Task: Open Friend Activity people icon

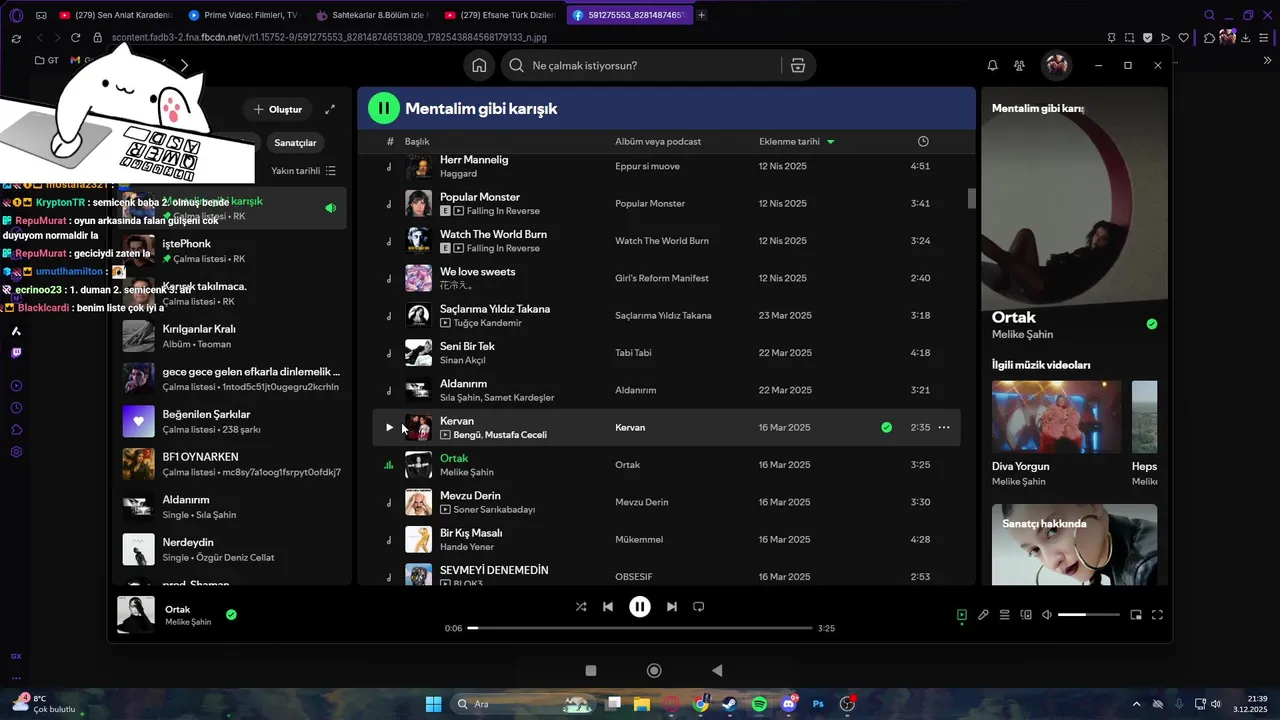Action: 1019,65
